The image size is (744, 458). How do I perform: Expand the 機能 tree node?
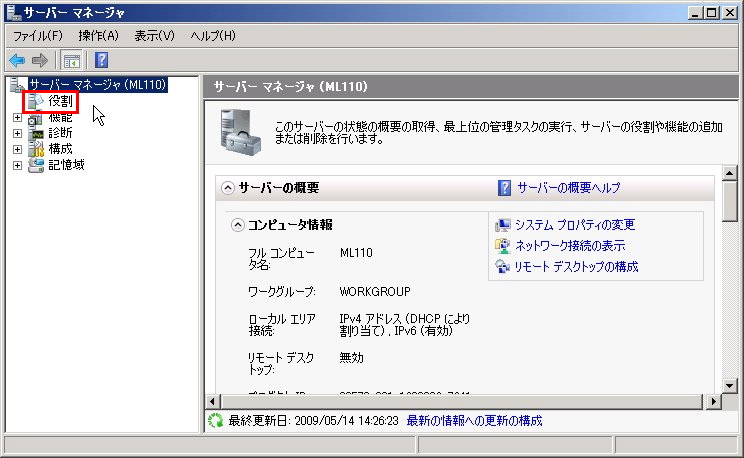point(17,117)
